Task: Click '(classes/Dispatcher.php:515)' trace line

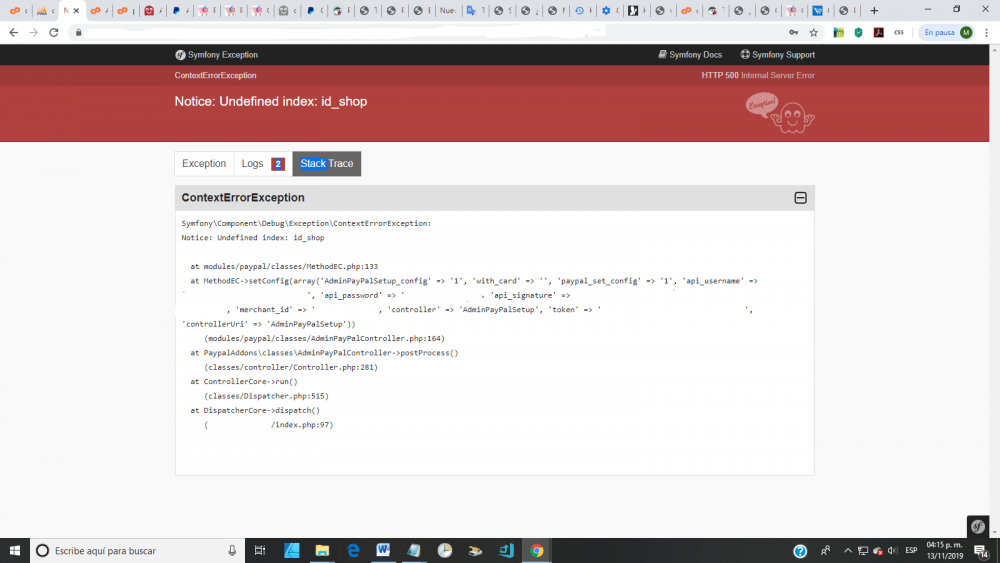Action: [x=267, y=396]
